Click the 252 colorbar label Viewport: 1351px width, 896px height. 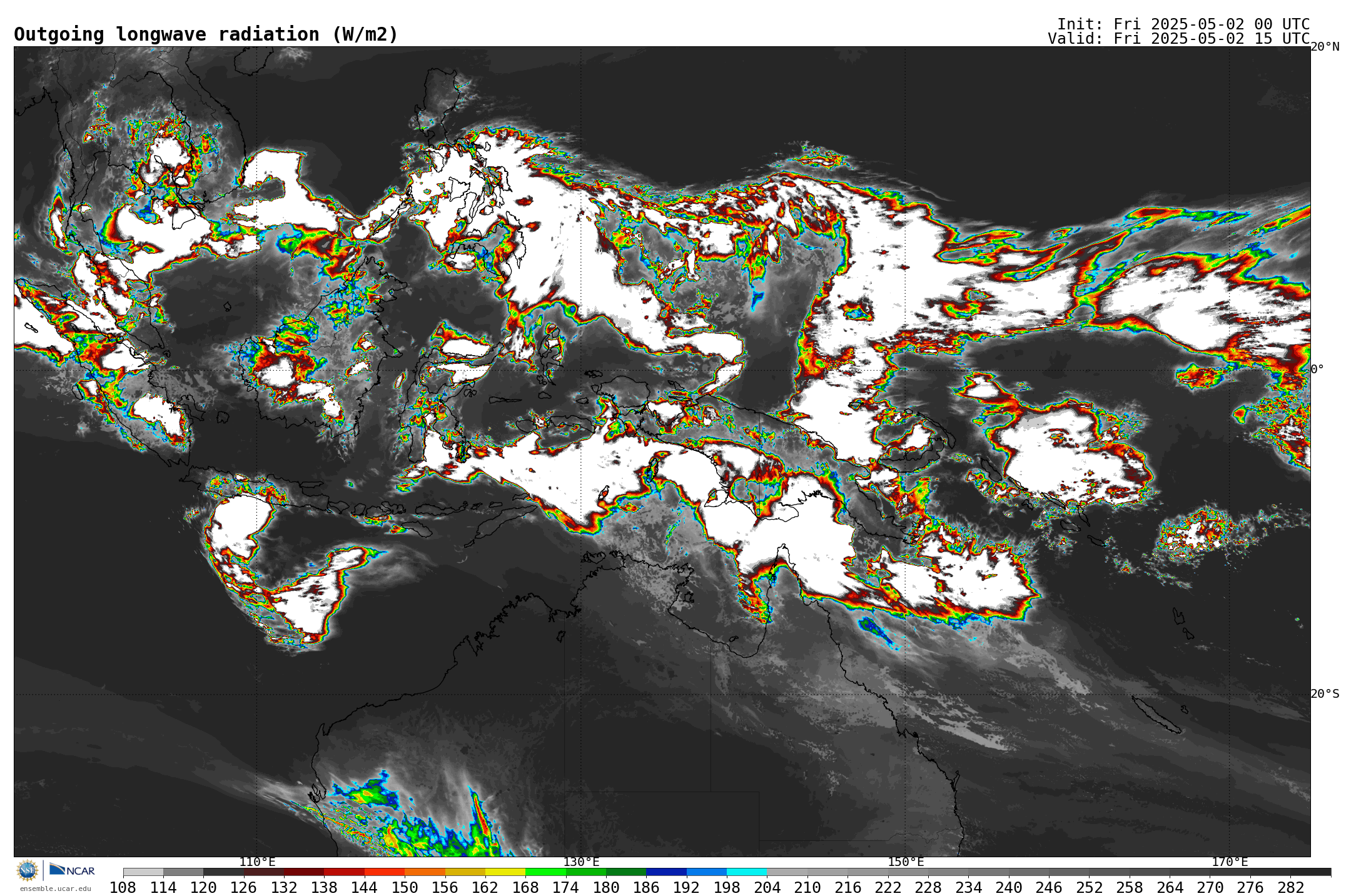1089,888
